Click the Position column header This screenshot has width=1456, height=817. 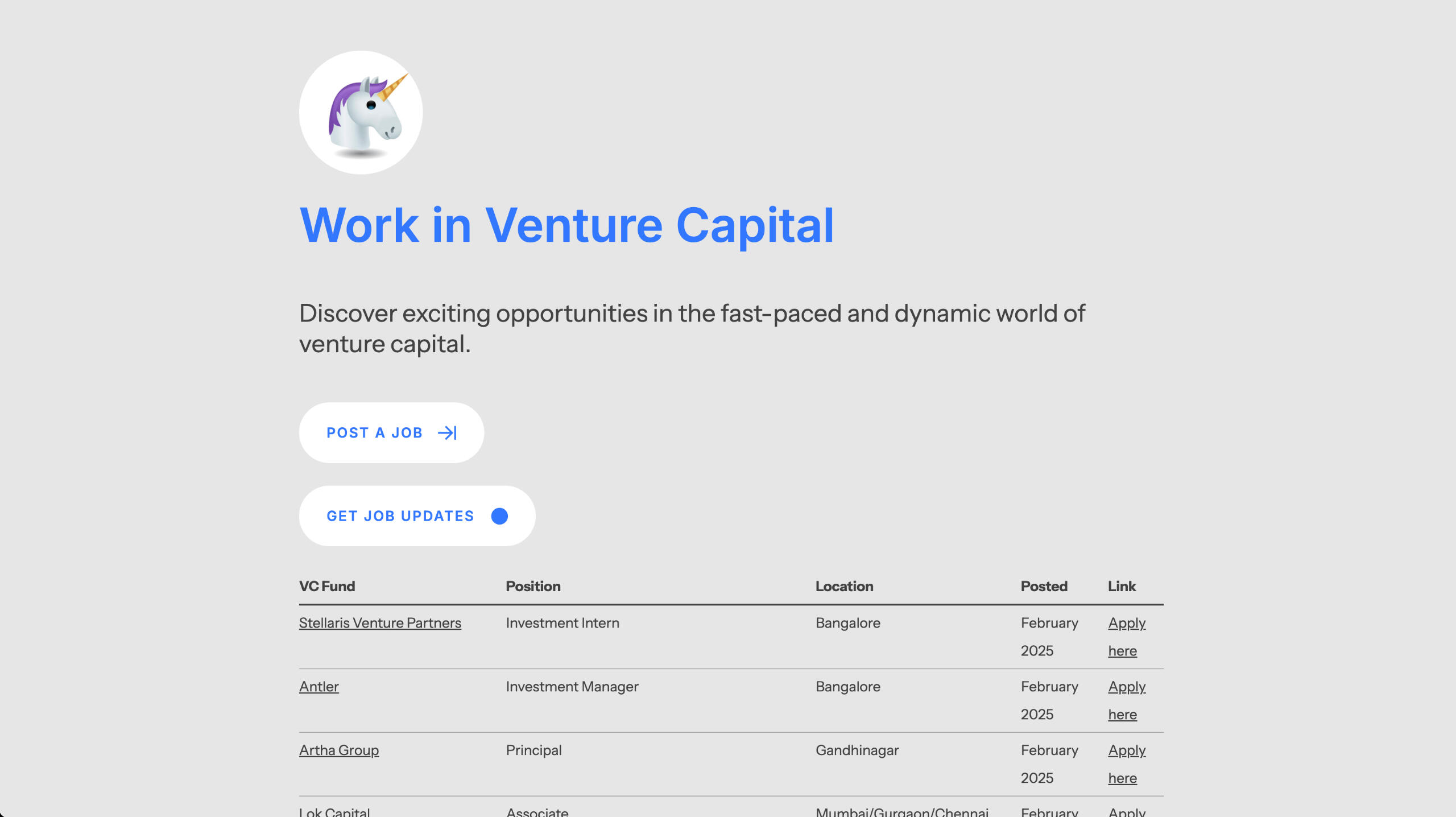click(533, 586)
